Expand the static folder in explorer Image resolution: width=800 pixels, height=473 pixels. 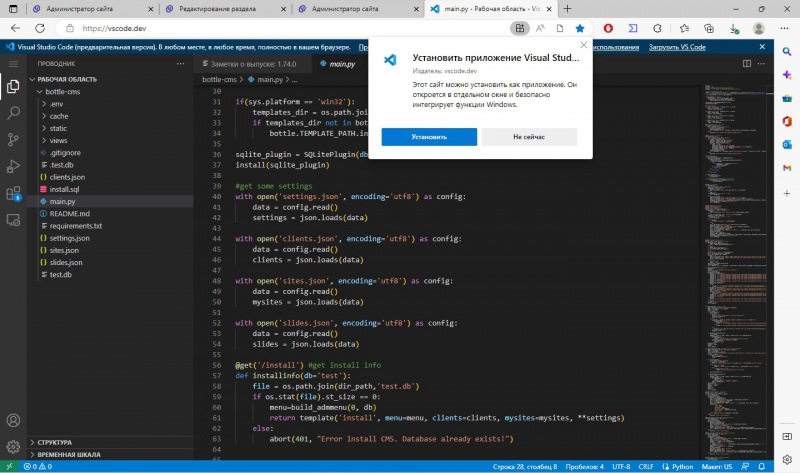tap(59, 128)
